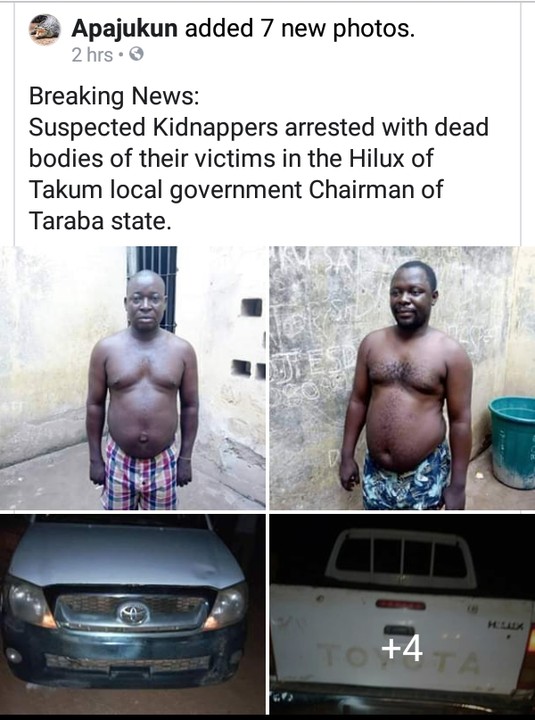
Task: View the white Toyota tailgate photo
Action: 402,614
